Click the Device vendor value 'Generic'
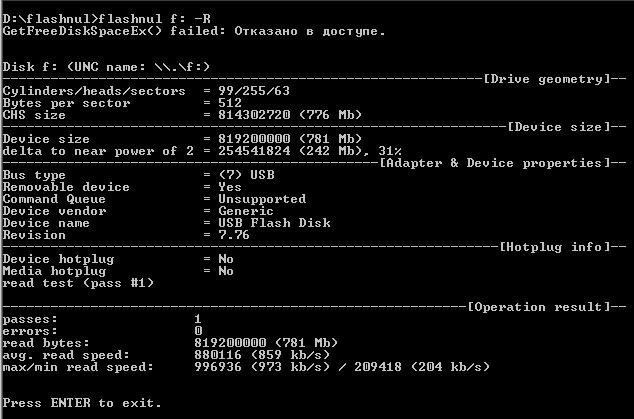Viewport: 634px width, 419px height. (x=245, y=211)
